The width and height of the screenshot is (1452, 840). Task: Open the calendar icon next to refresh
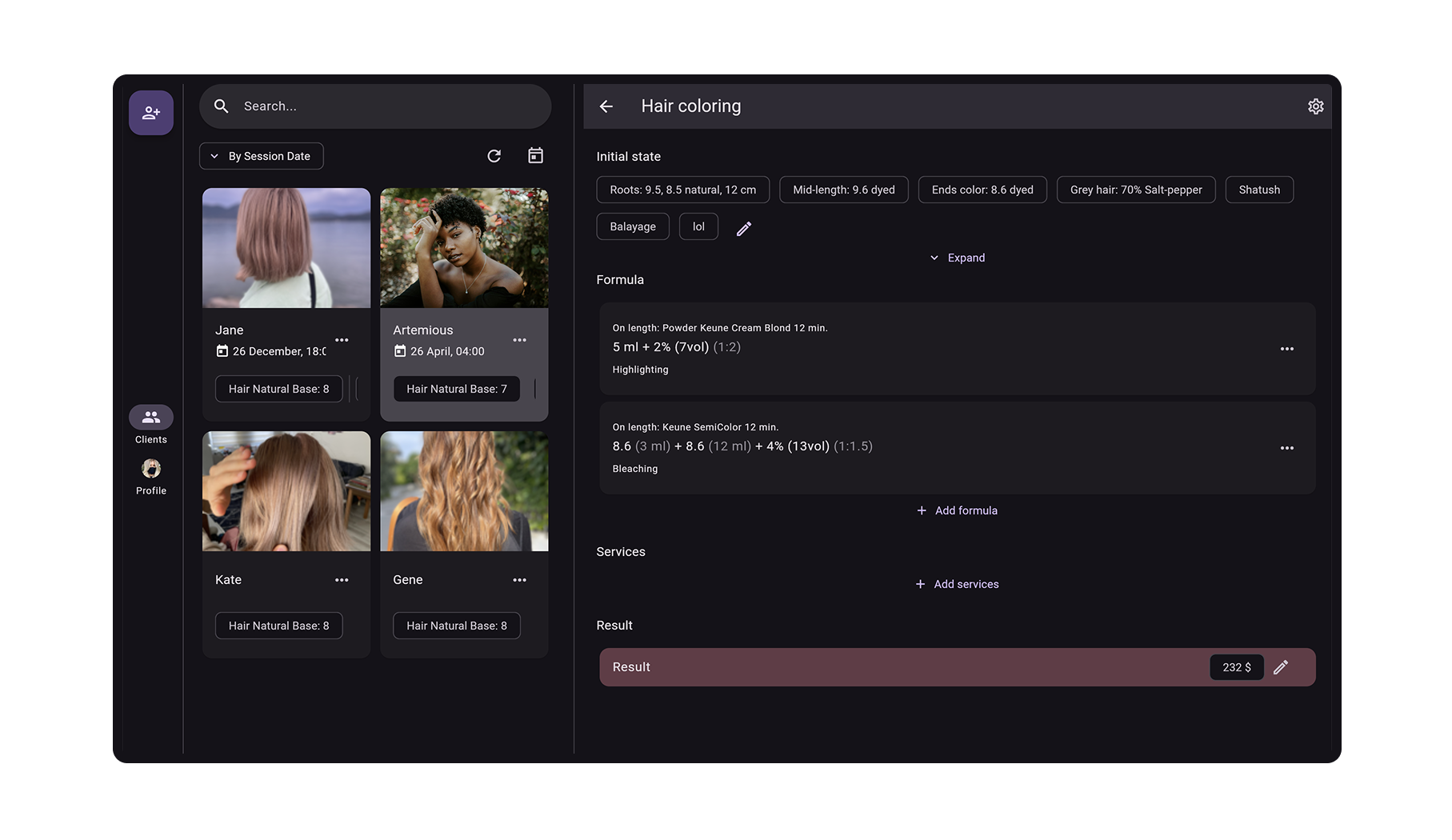[x=535, y=156]
